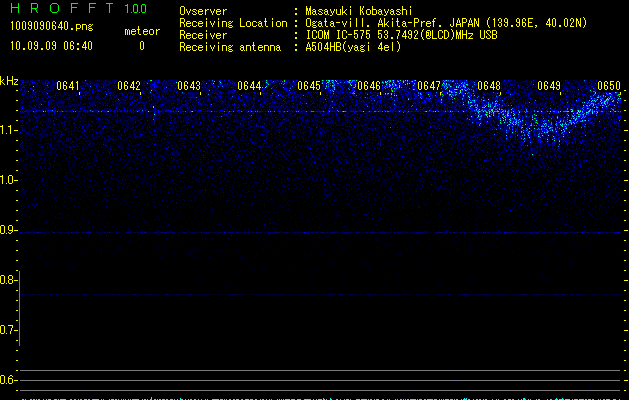Select the file name 1009090640.png
The width and height of the screenshot is (629, 400).
(x=52, y=26)
